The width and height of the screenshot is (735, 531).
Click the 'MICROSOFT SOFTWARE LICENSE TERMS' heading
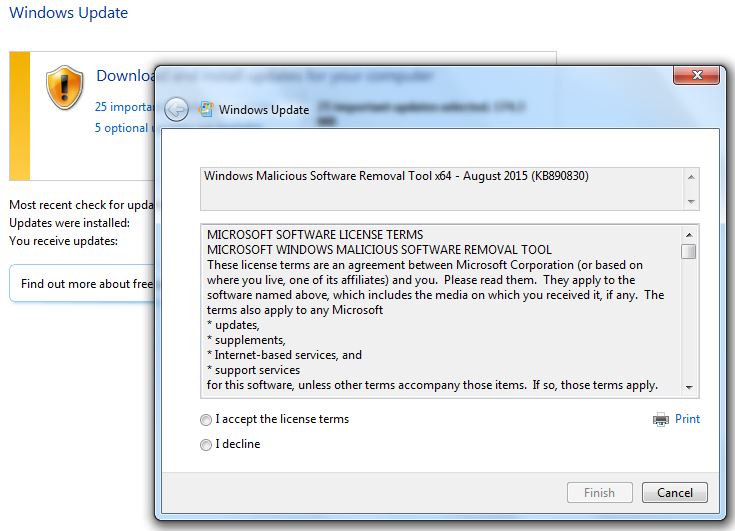315,234
